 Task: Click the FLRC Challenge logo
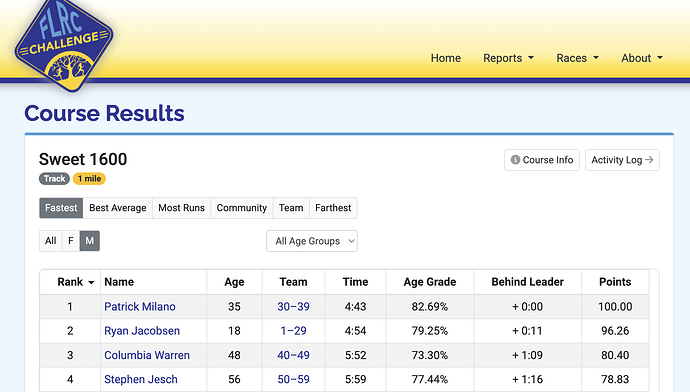coord(64,44)
